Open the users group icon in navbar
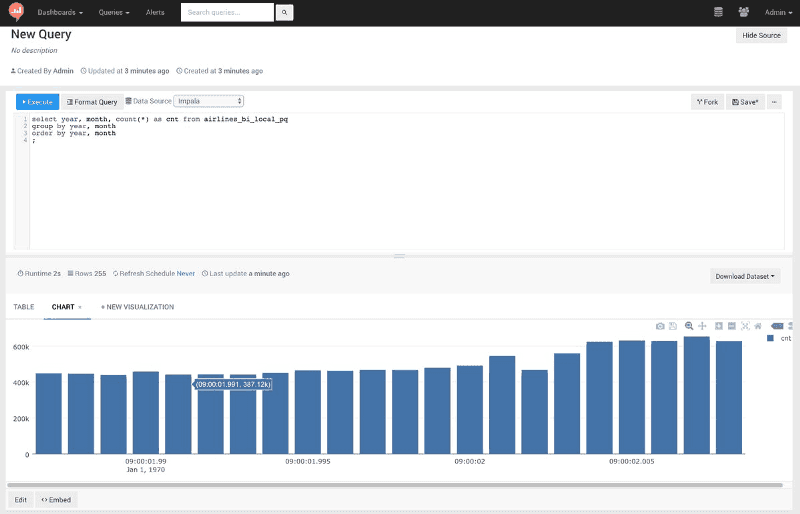The width and height of the screenshot is (800, 514). pyautogui.click(x=743, y=13)
